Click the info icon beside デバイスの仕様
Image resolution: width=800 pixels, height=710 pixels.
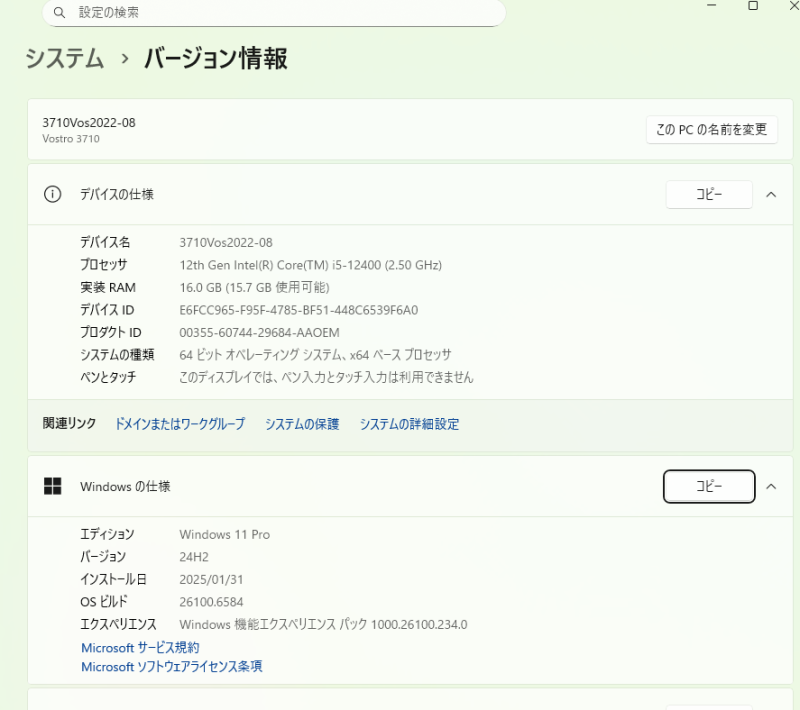pos(52,194)
